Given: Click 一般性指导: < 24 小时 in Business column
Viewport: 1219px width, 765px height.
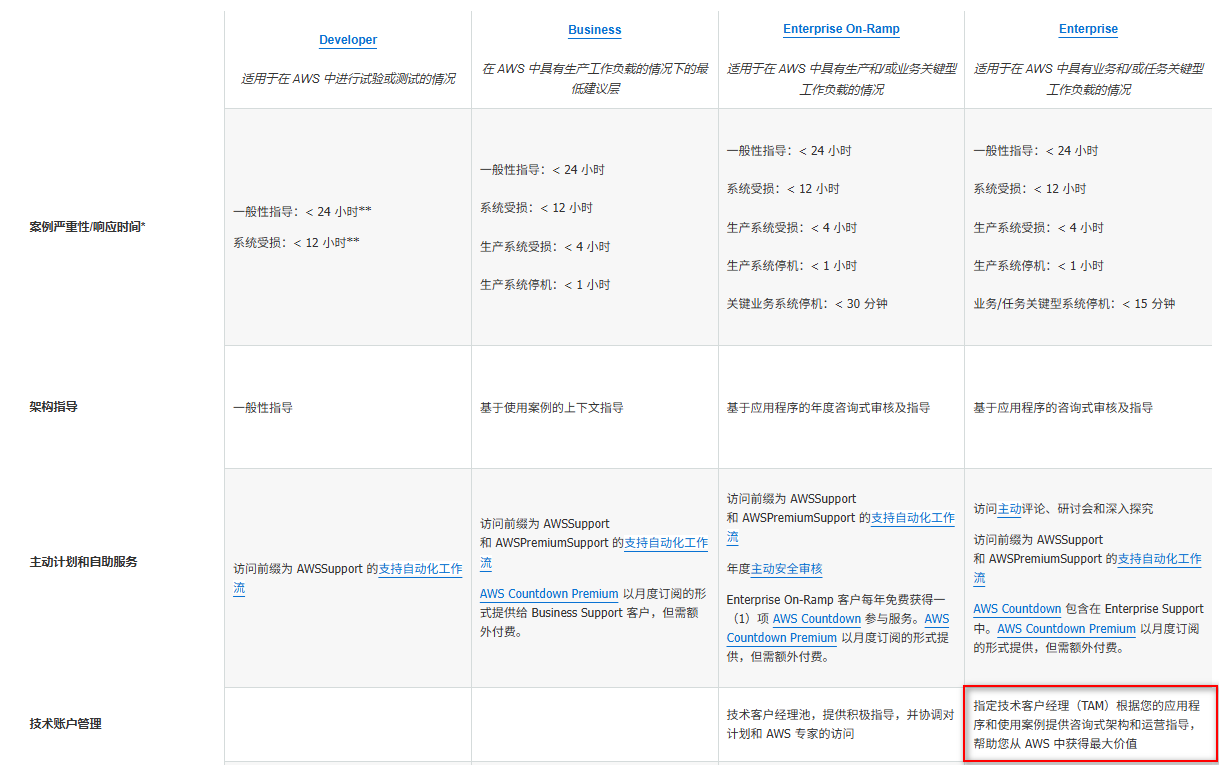Looking at the screenshot, I should (542, 170).
